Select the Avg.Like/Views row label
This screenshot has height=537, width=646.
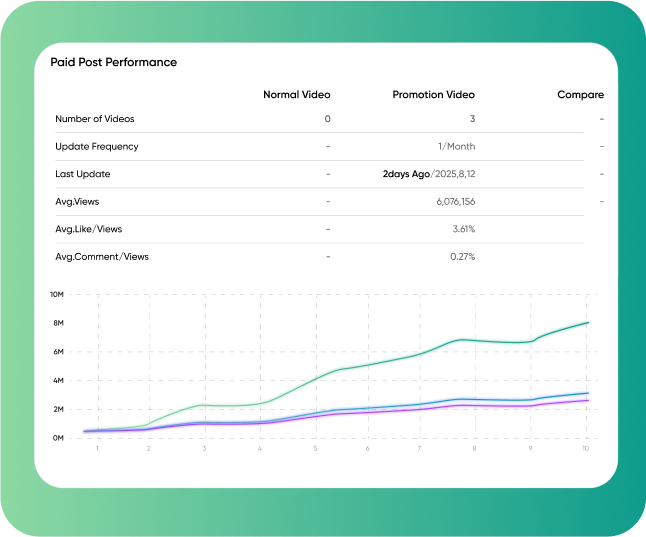pos(90,229)
